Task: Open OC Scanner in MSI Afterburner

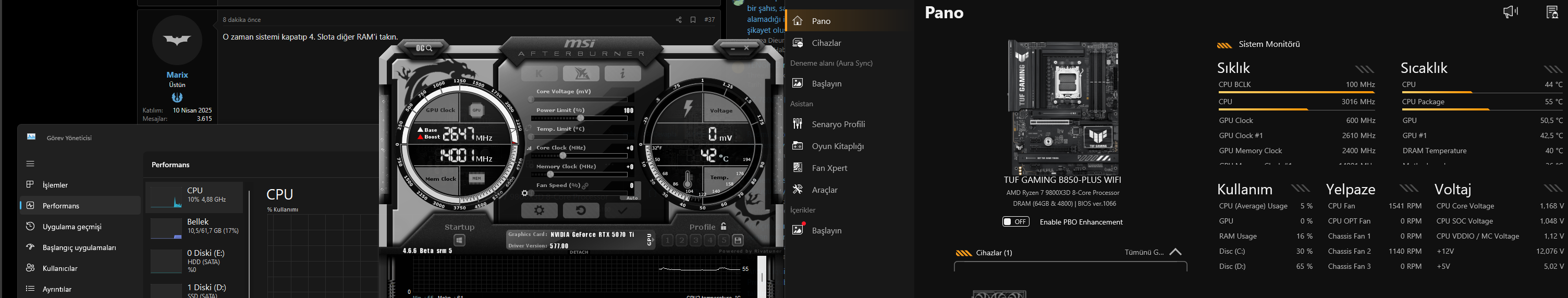Action: [x=424, y=48]
